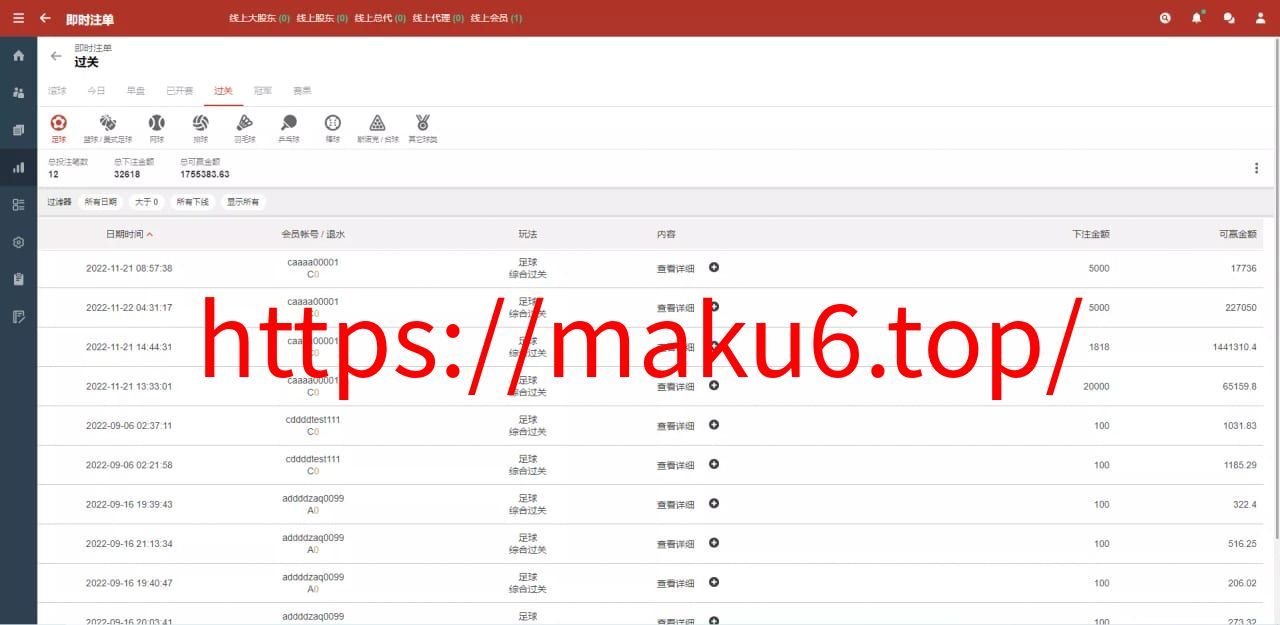This screenshot has width=1280, height=625.
Task: Open the 所有日期 date filter
Action: pos(100,202)
